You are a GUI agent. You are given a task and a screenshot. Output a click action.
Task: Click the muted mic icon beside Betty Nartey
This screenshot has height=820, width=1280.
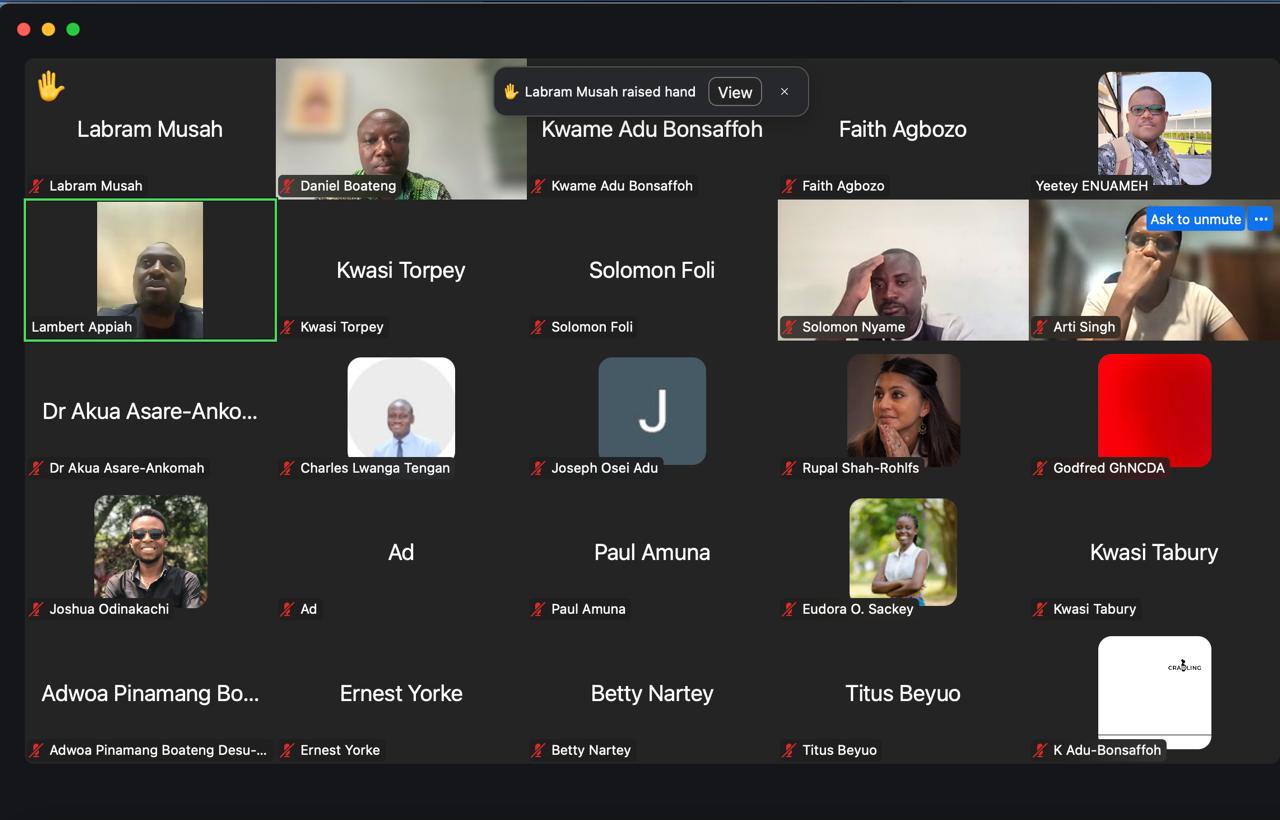pos(539,750)
